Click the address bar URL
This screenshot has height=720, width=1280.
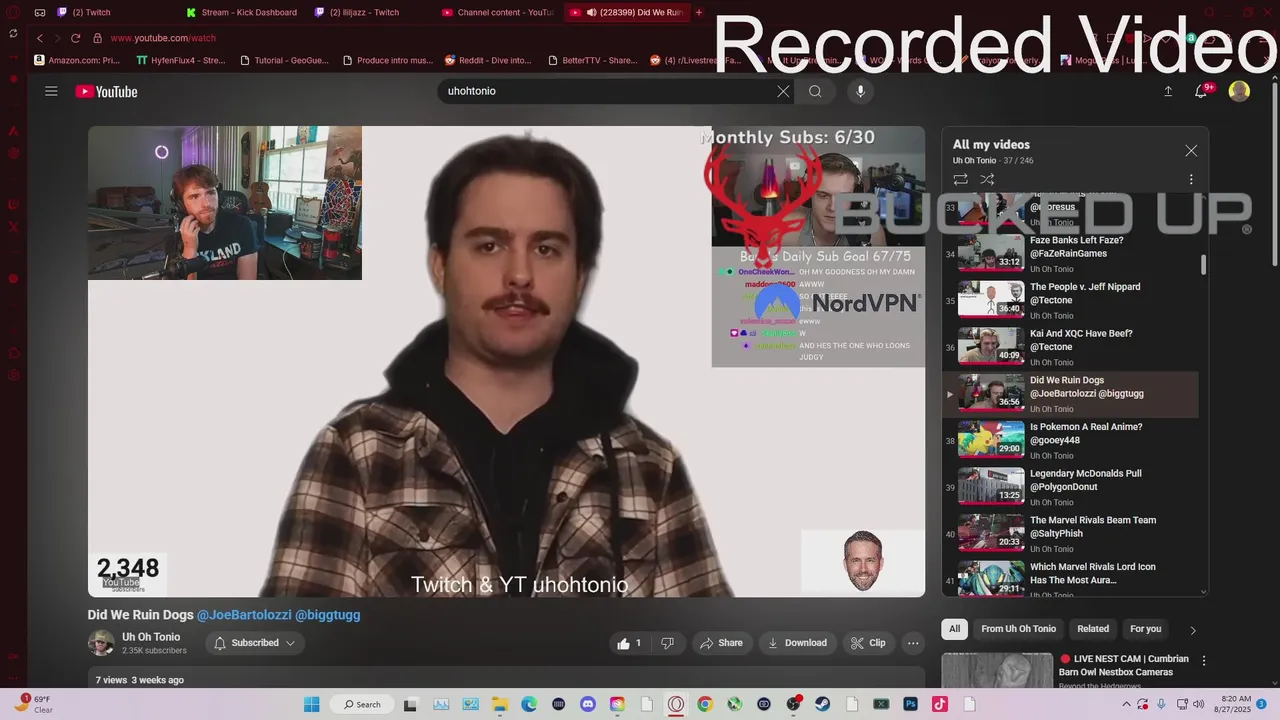pos(163,38)
